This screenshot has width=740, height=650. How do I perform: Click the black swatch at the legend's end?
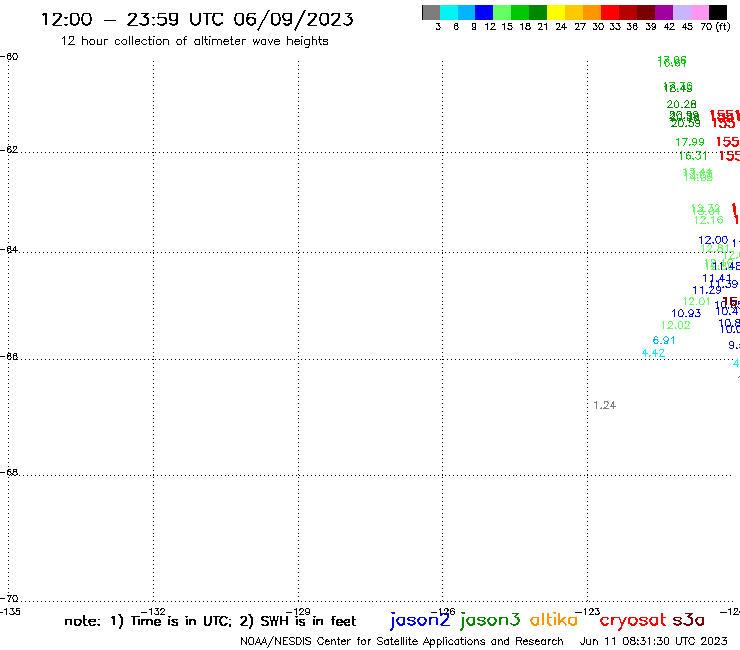pos(718,13)
